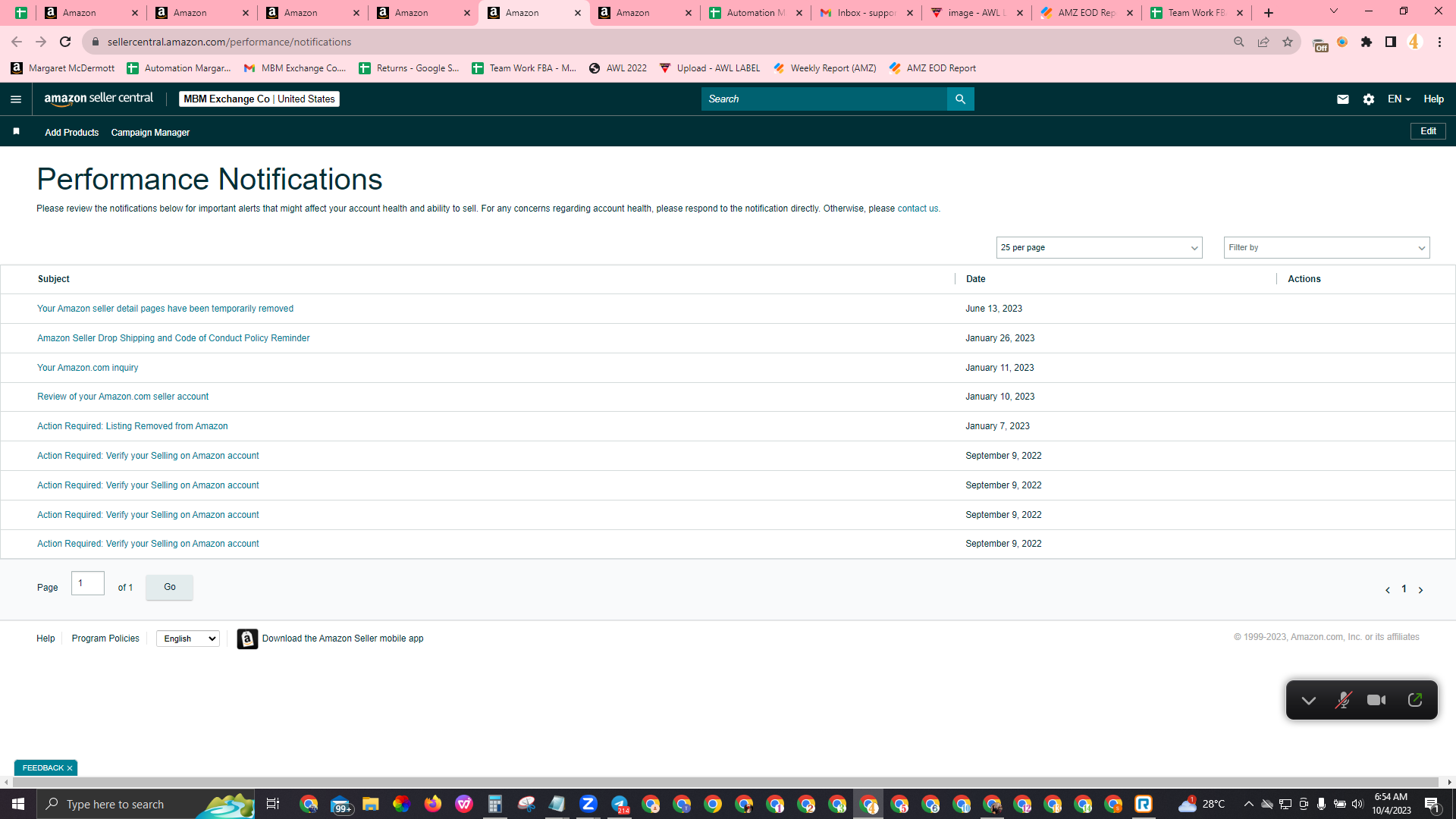
Task: Open the Seller Central hamburger menu
Action: coord(16,99)
